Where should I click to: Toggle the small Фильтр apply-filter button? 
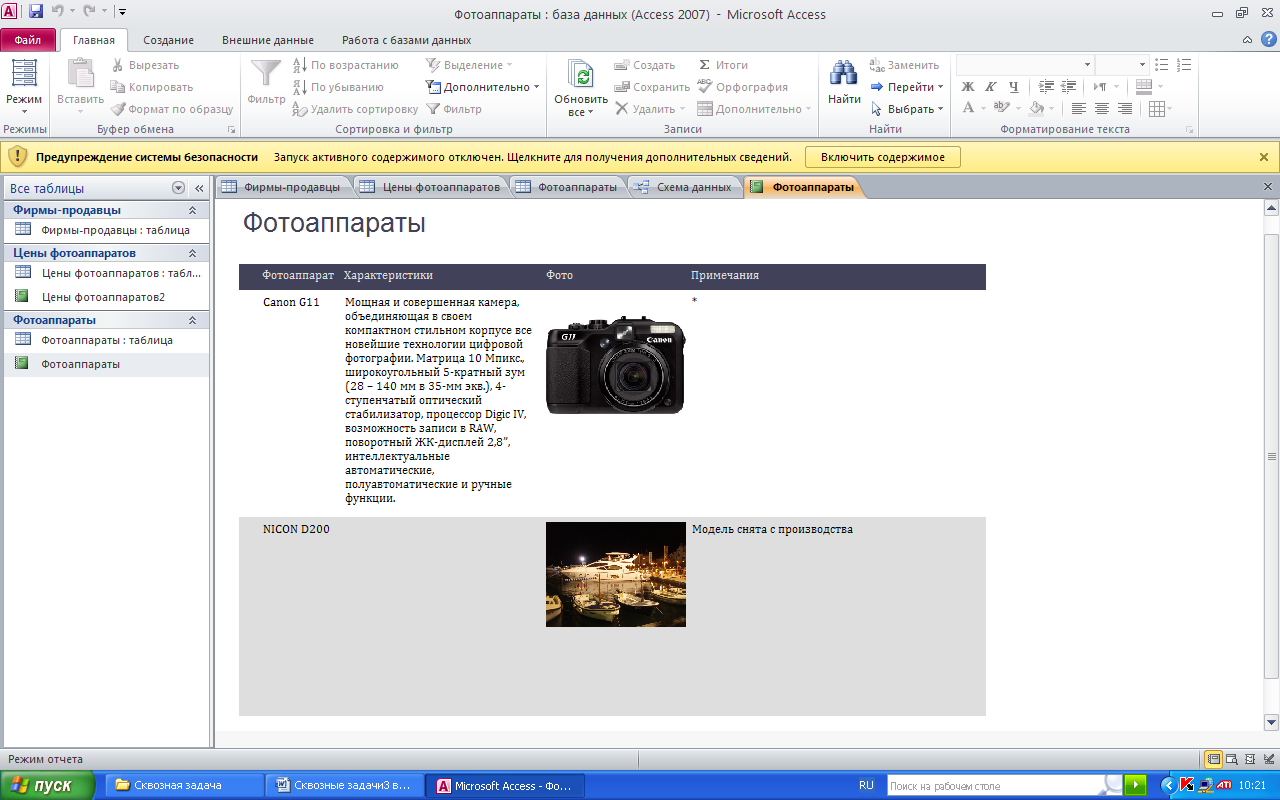(x=454, y=109)
